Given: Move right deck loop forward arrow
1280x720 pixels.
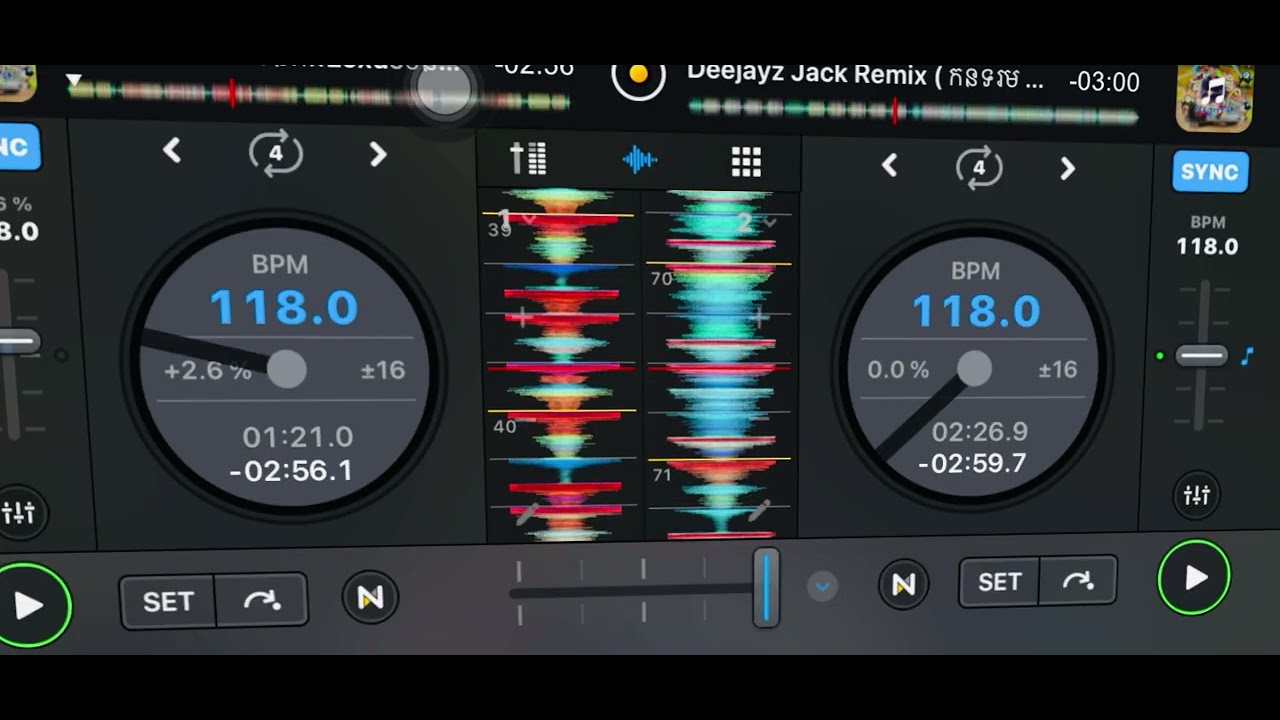Looking at the screenshot, I should [x=1067, y=168].
